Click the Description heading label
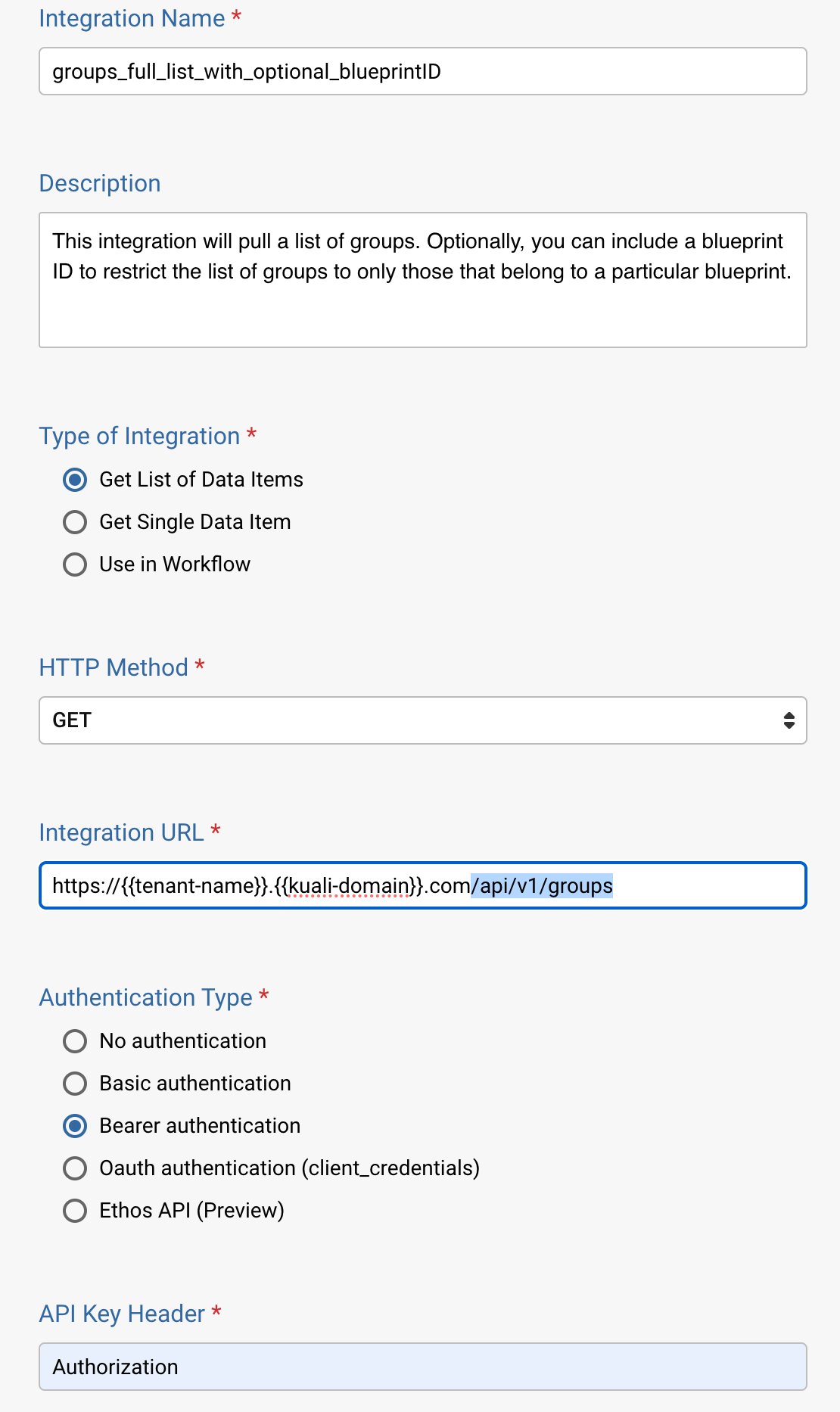840x1412 pixels. pyautogui.click(x=100, y=183)
